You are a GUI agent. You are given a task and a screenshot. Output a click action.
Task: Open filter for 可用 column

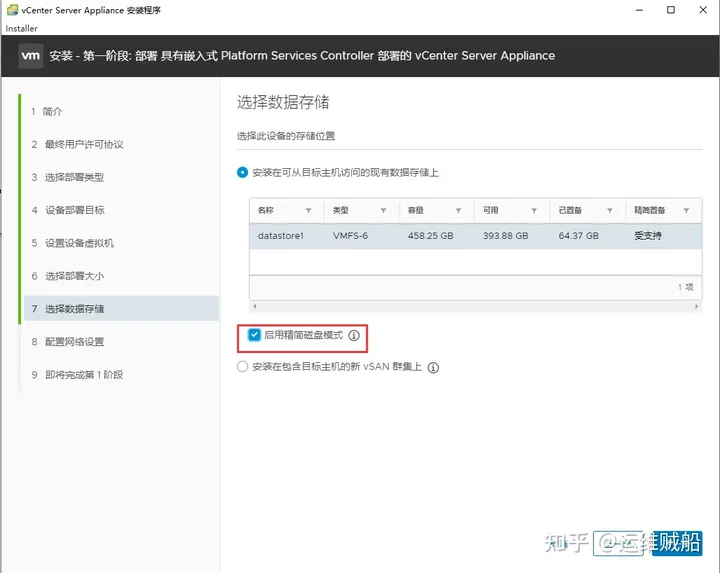[534, 211]
